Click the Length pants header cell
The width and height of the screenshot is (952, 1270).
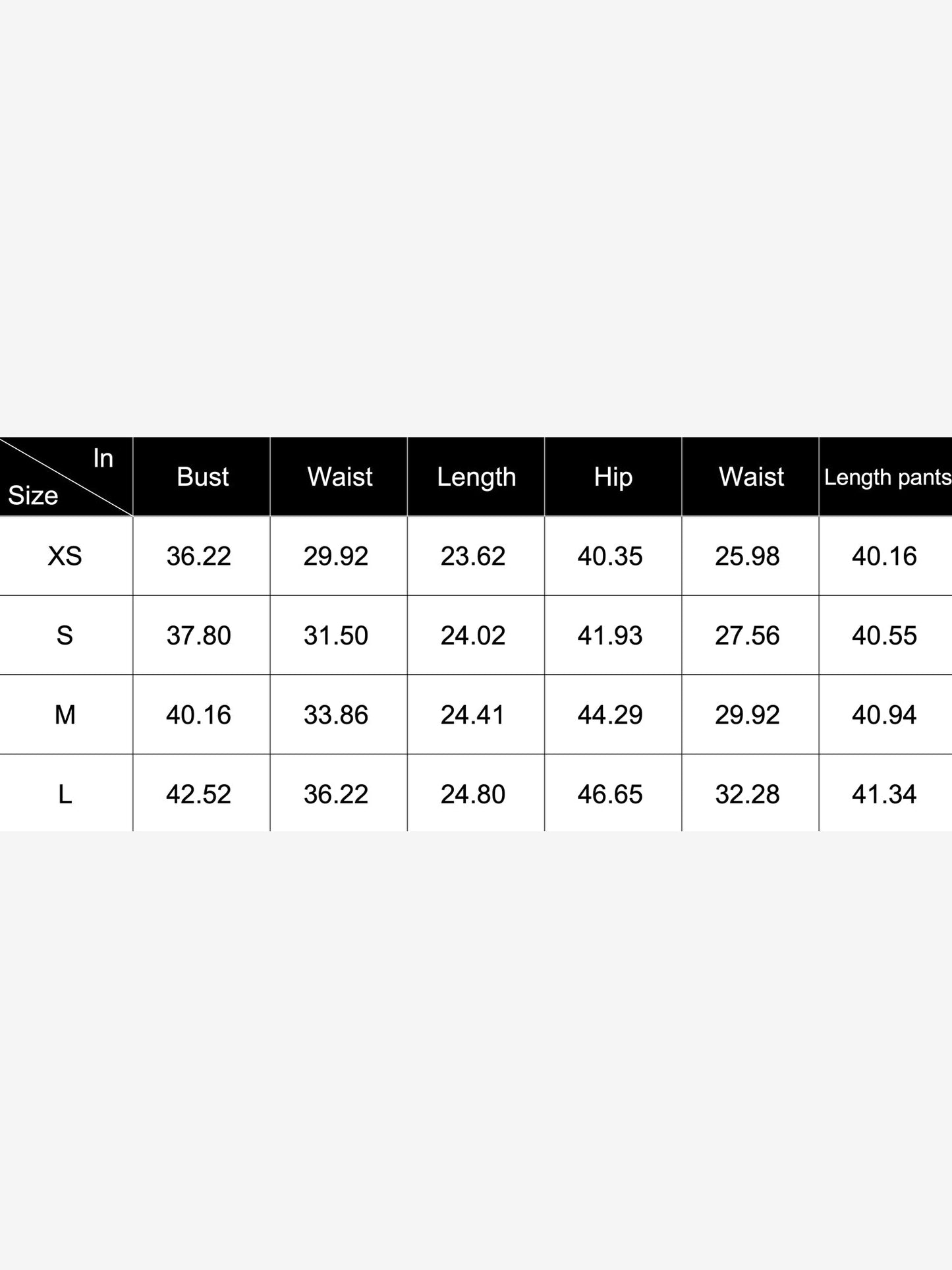coord(886,476)
